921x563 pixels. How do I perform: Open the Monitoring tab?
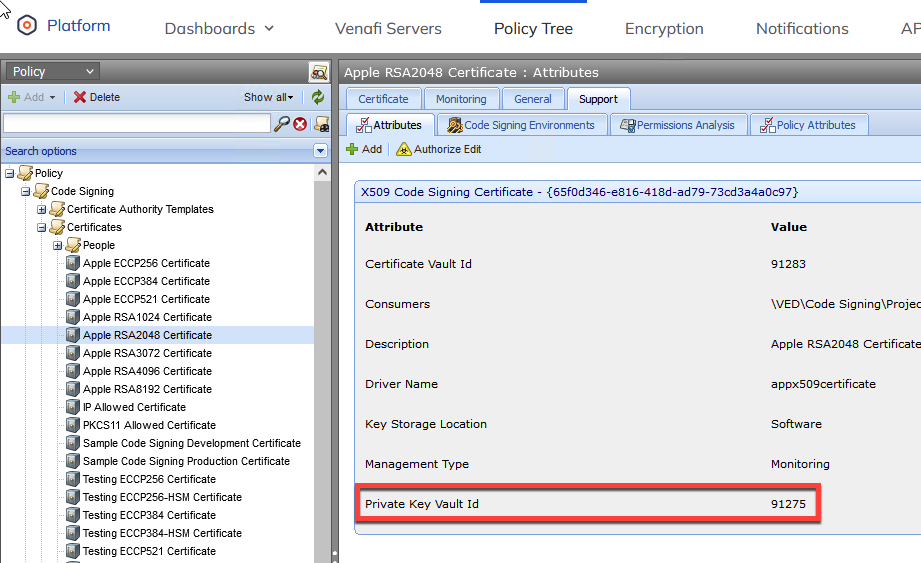(x=461, y=99)
